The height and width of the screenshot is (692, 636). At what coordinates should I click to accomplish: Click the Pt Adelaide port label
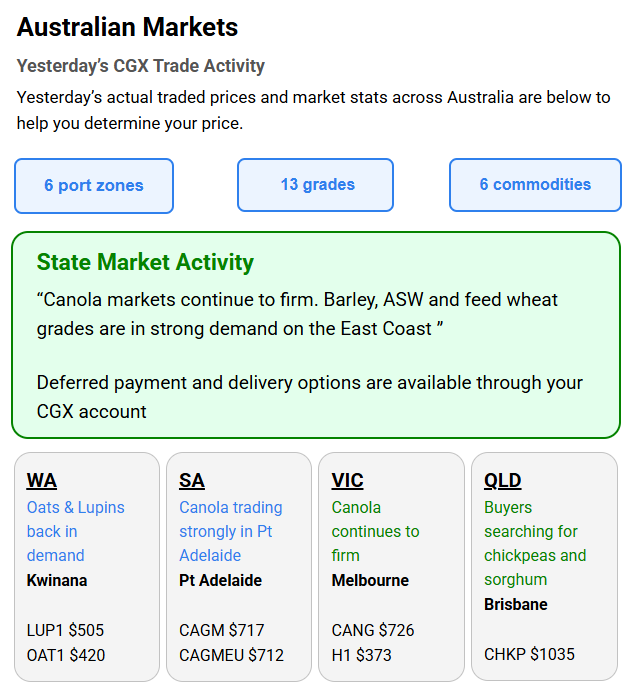click(x=220, y=580)
